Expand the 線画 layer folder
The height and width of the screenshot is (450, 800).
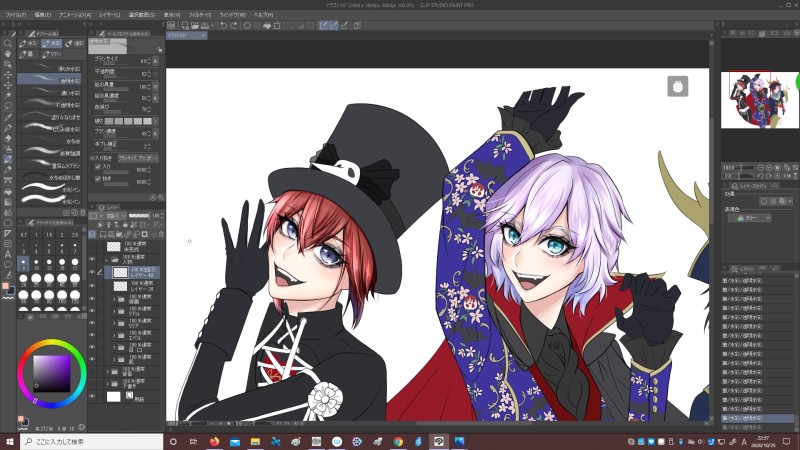(x=114, y=299)
